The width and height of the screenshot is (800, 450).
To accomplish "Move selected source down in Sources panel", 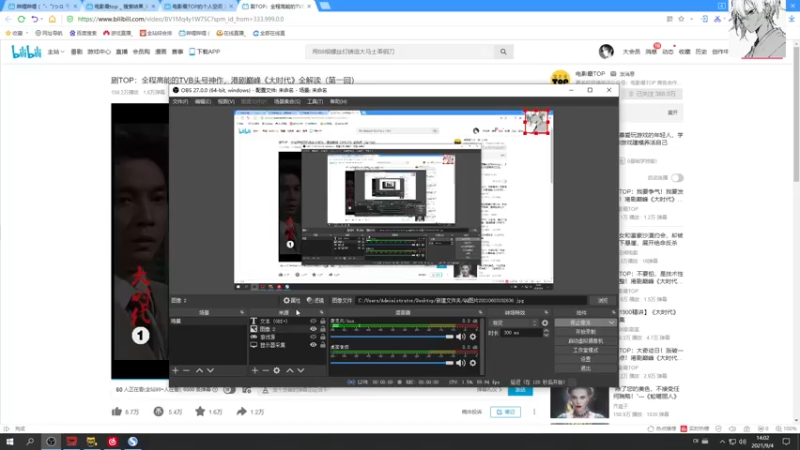I will click(x=301, y=370).
